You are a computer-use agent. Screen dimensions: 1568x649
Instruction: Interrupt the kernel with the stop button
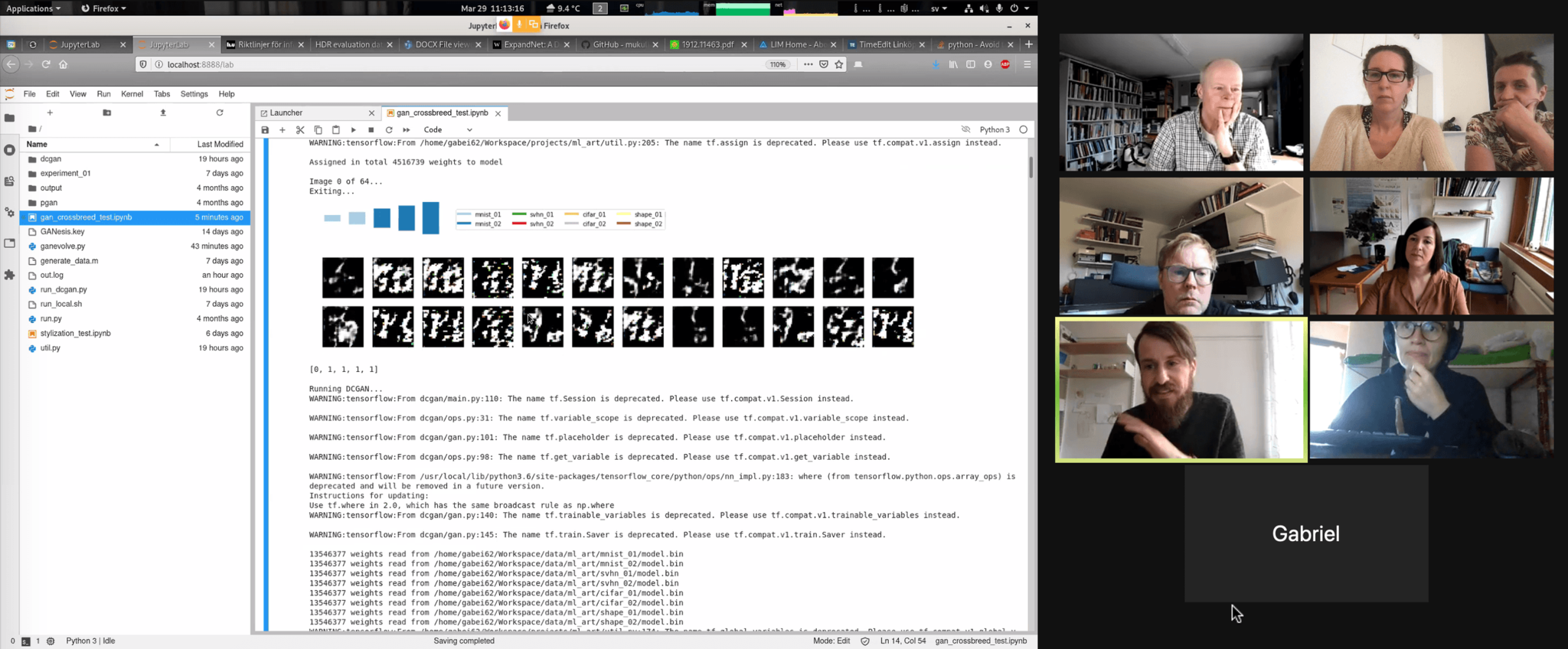[x=371, y=130]
